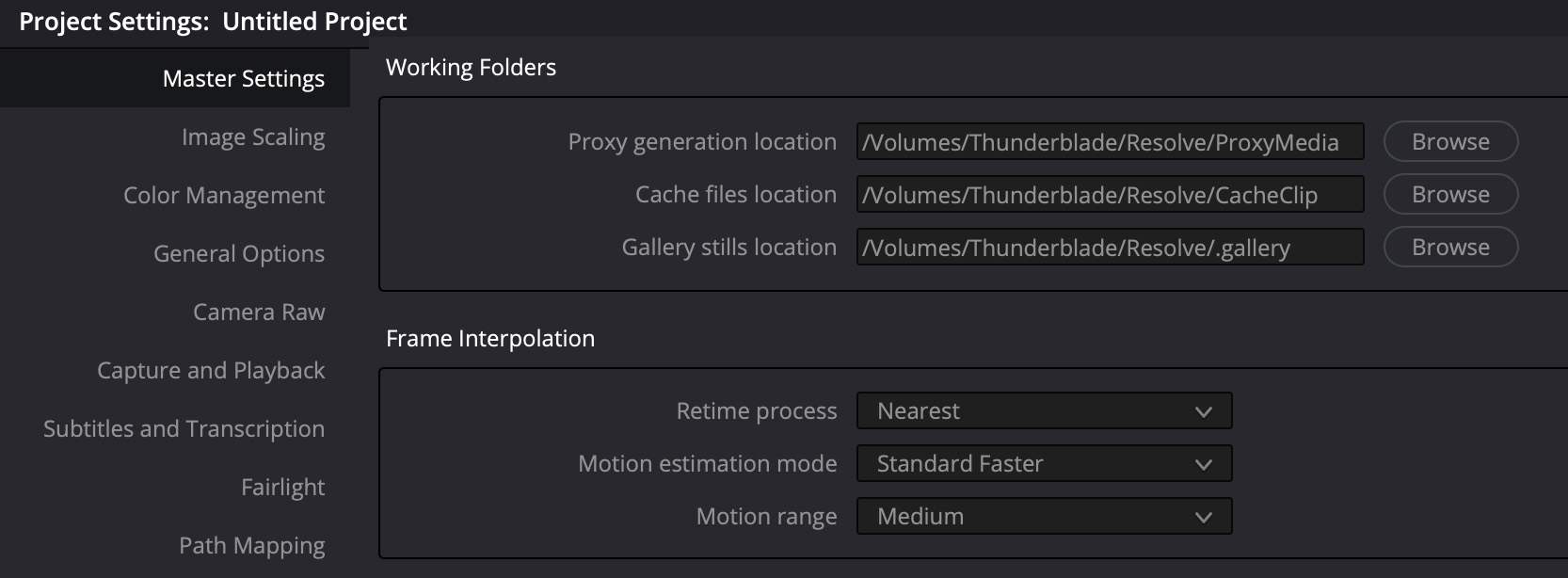Click the chevron arrow on Retime process
Image resolution: width=1568 pixels, height=578 pixels.
tap(1203, 412)
